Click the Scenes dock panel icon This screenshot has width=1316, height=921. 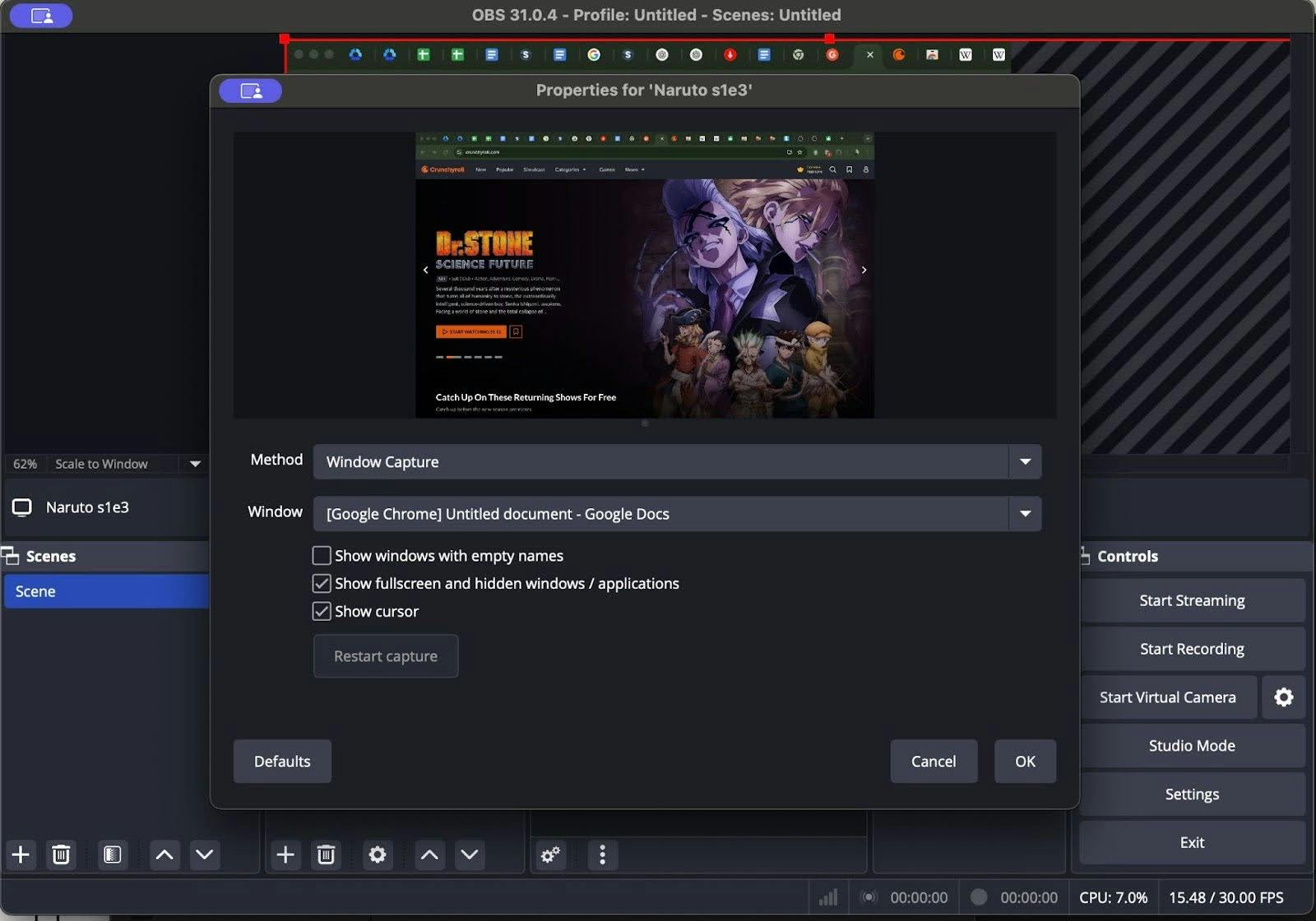click(x=11, y=557)
